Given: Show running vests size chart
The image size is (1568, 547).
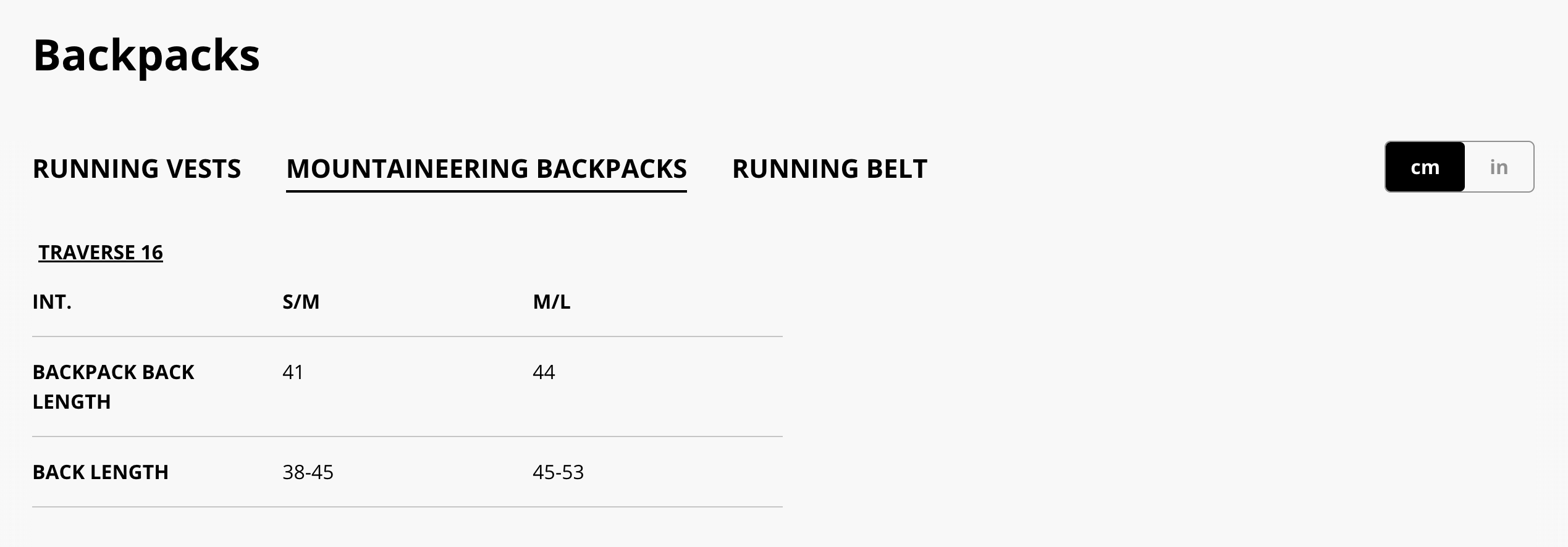Looking at the screenshot, I should 137,169.
